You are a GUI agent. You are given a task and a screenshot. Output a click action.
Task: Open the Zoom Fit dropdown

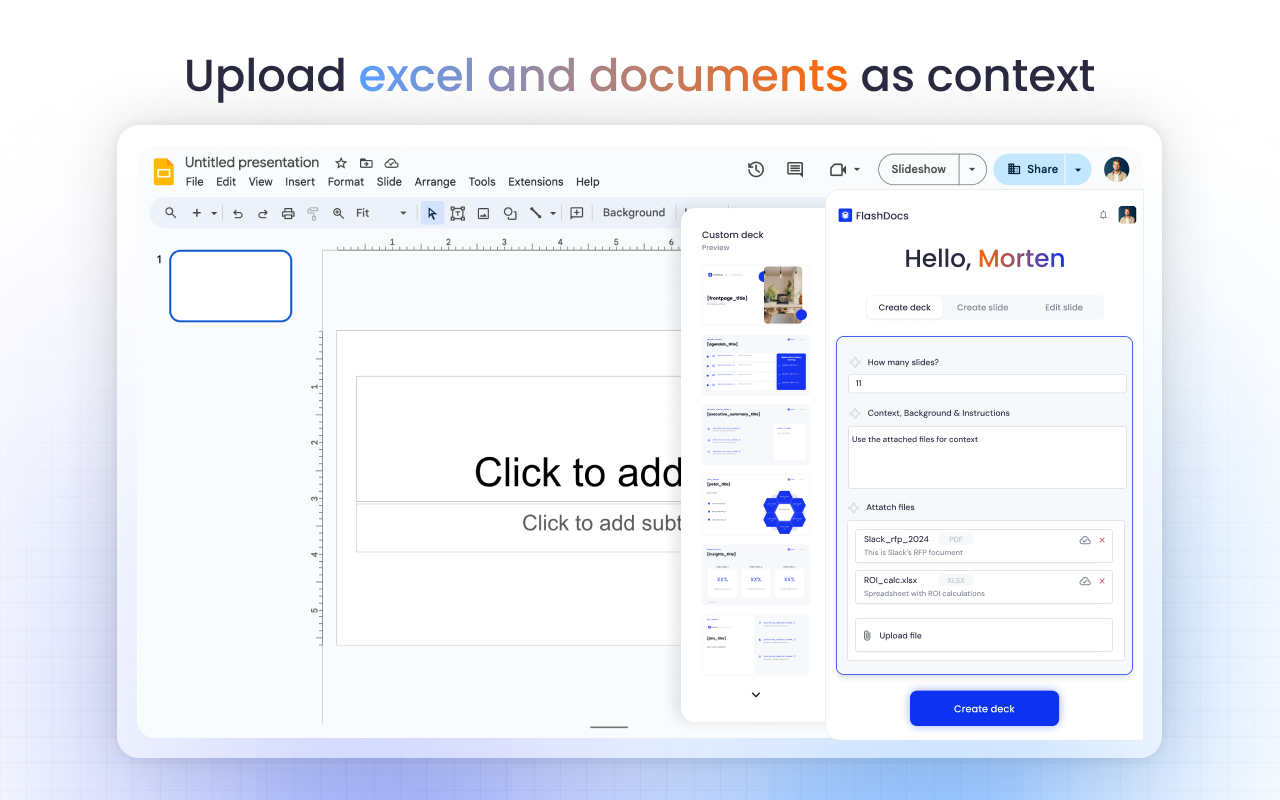point(403,212)
